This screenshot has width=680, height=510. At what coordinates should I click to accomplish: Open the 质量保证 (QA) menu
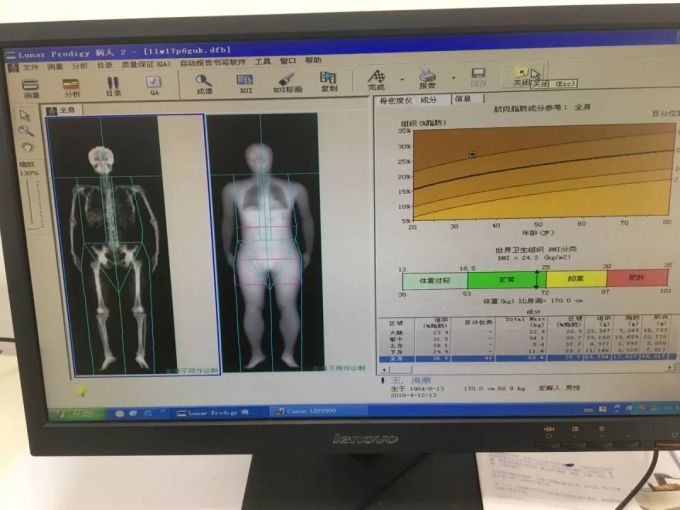click(x=146, y=65)
